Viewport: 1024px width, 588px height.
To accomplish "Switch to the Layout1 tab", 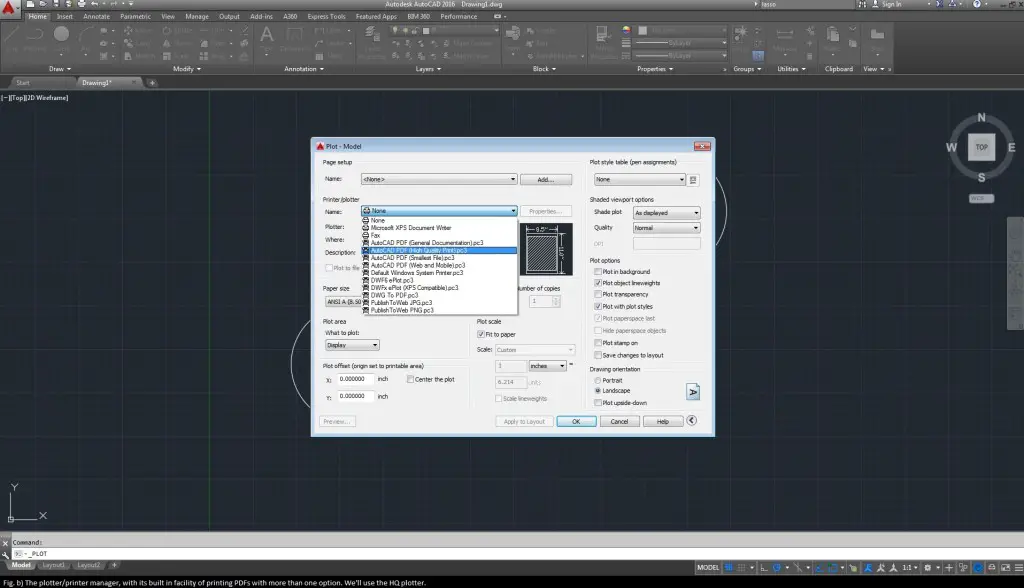I will click(53, 565).
